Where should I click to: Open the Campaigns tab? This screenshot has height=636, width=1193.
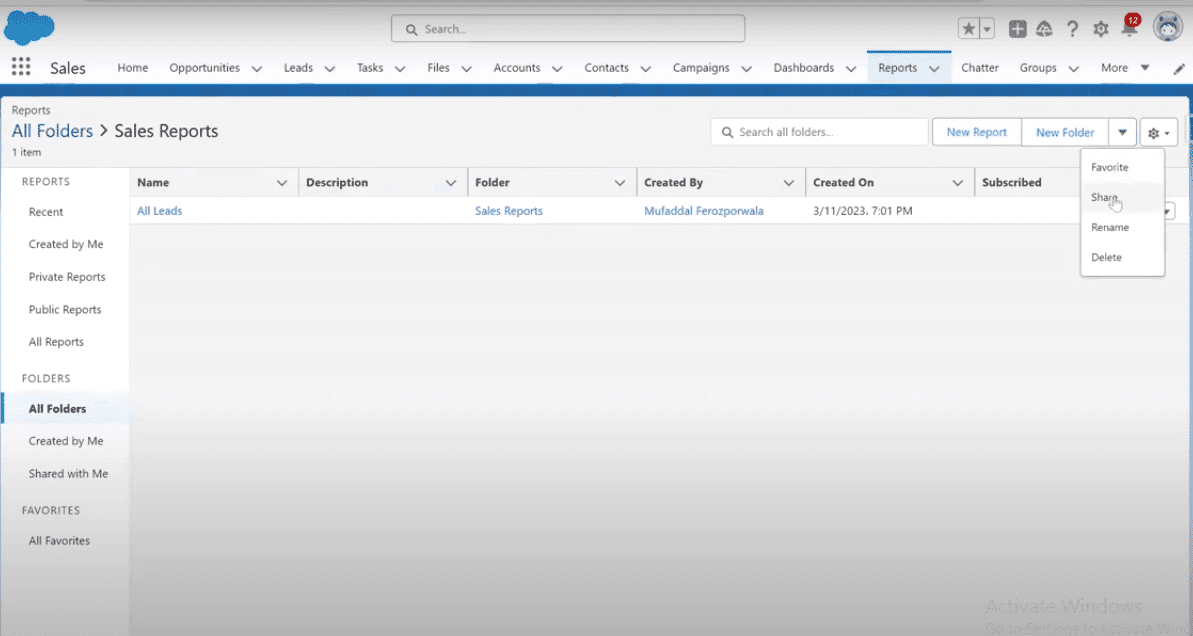pyautogui.click(x=701, y=68)
